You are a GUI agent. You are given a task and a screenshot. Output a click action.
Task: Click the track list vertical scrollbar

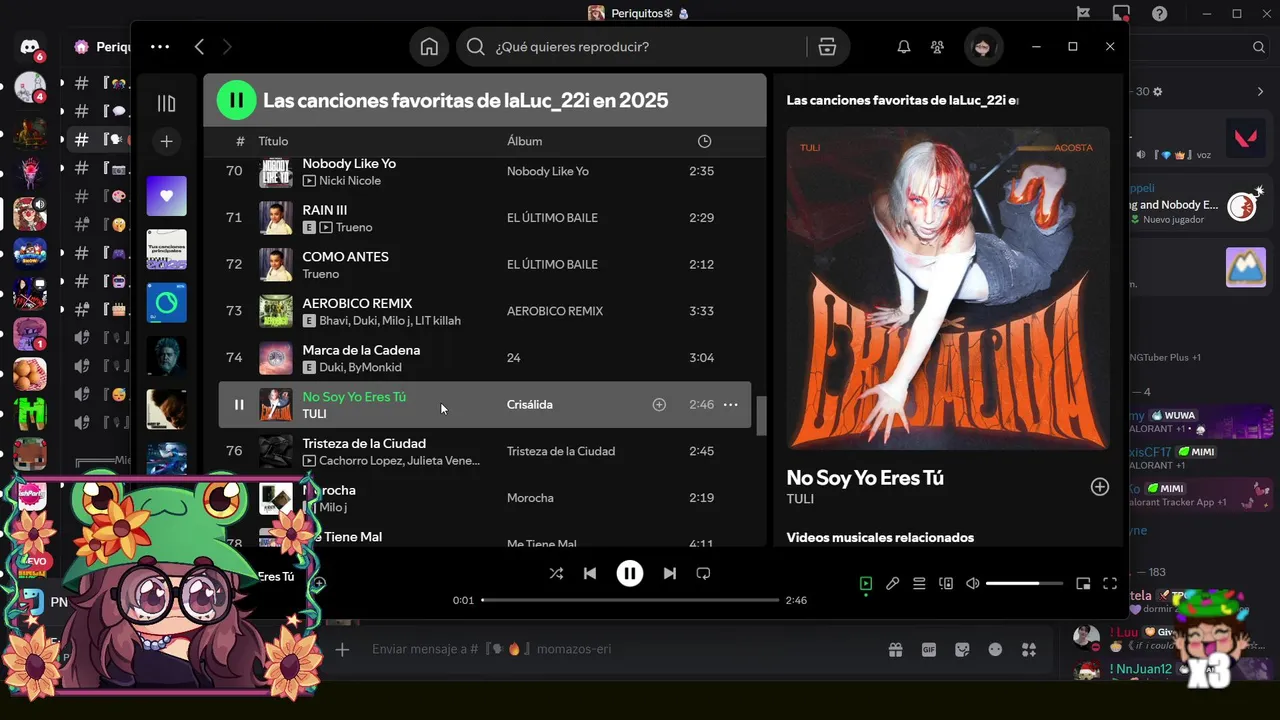[761, 416]
